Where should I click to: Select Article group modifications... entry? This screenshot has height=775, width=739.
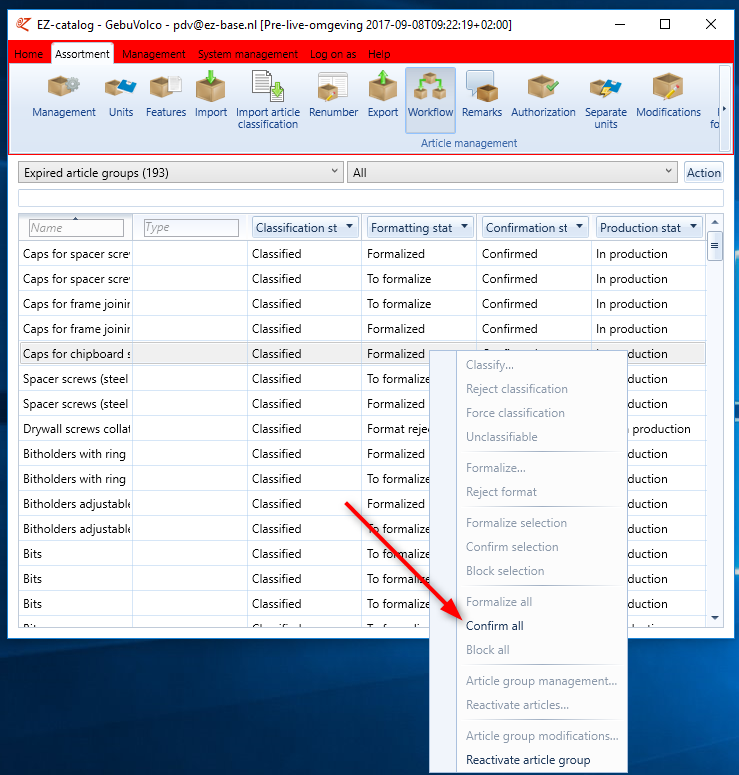coord(541,736)
